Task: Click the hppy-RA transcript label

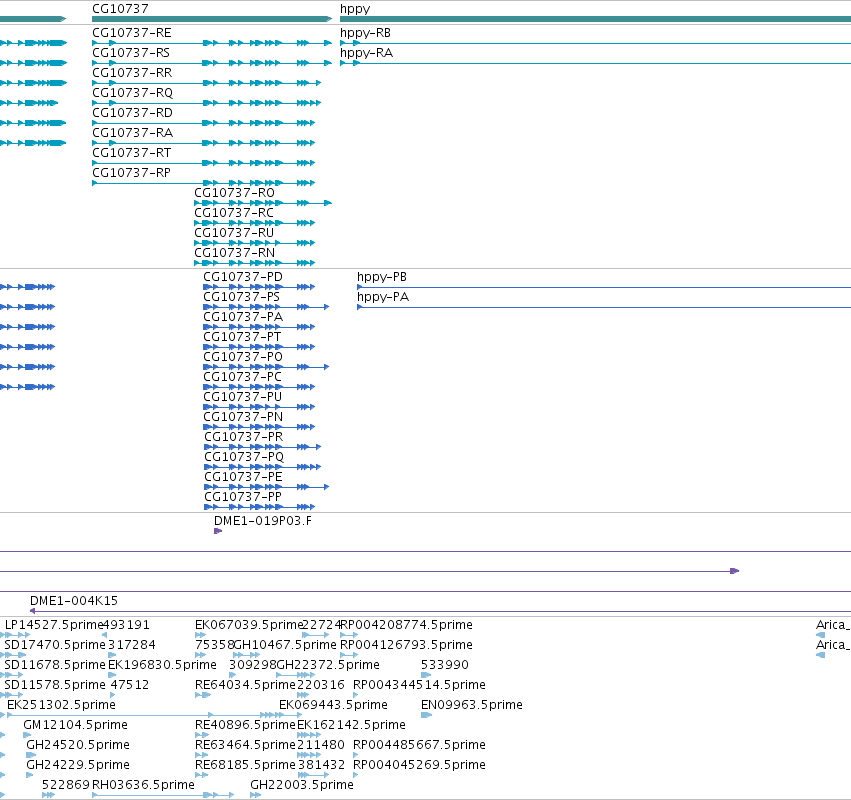Action: pos(366,53)
